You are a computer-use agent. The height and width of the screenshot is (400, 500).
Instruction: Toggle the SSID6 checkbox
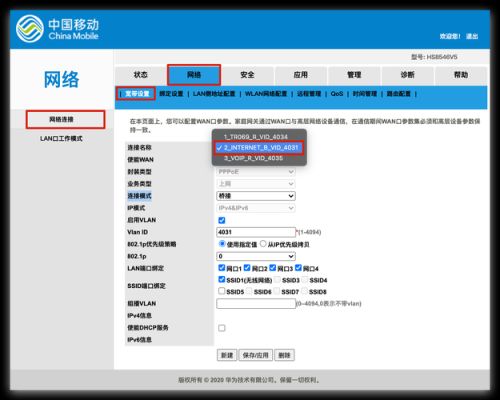(249, 291)
